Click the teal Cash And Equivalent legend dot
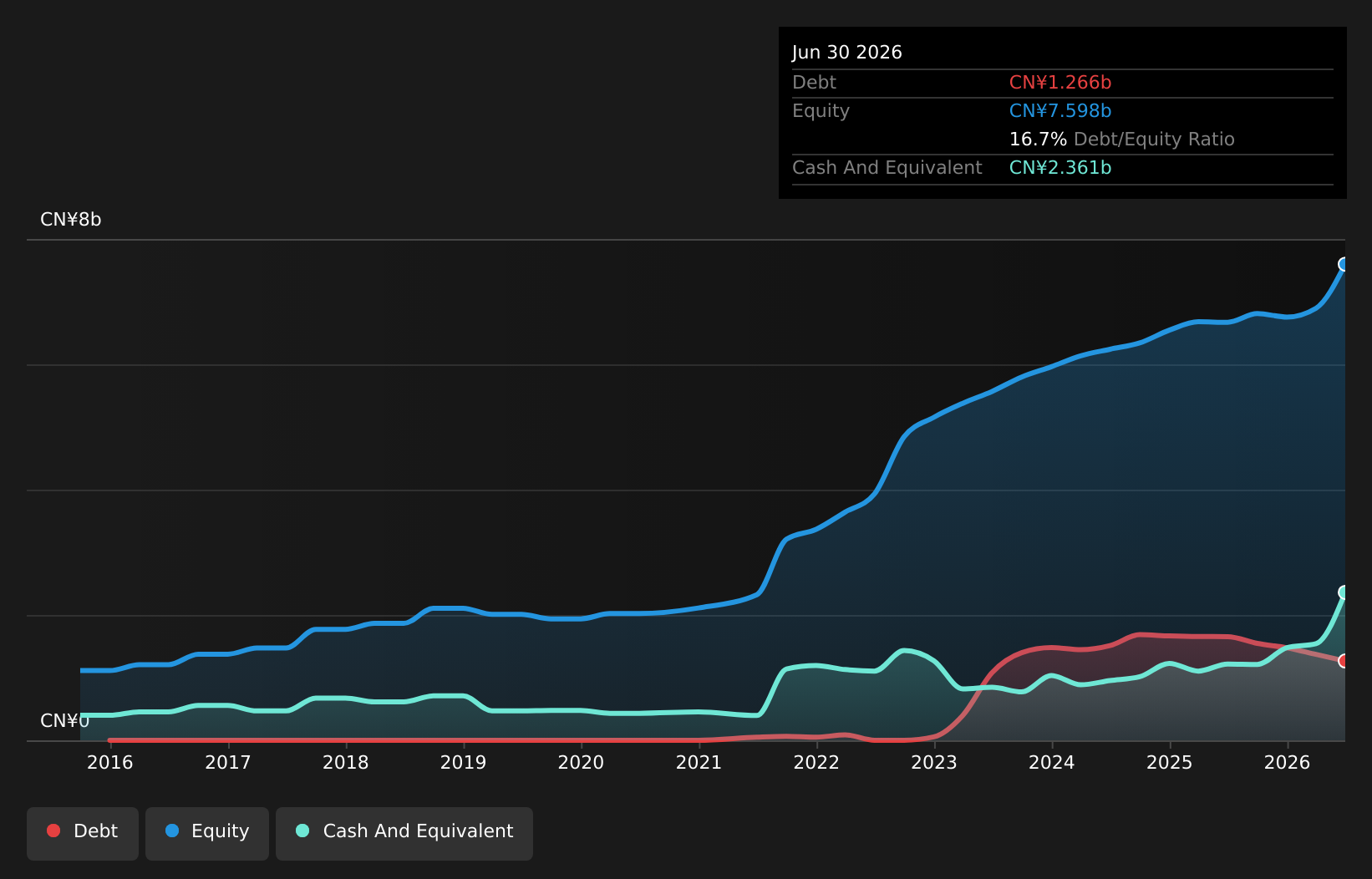The height and width of the screenshot is (879, 1372). [x=302, y=831]
